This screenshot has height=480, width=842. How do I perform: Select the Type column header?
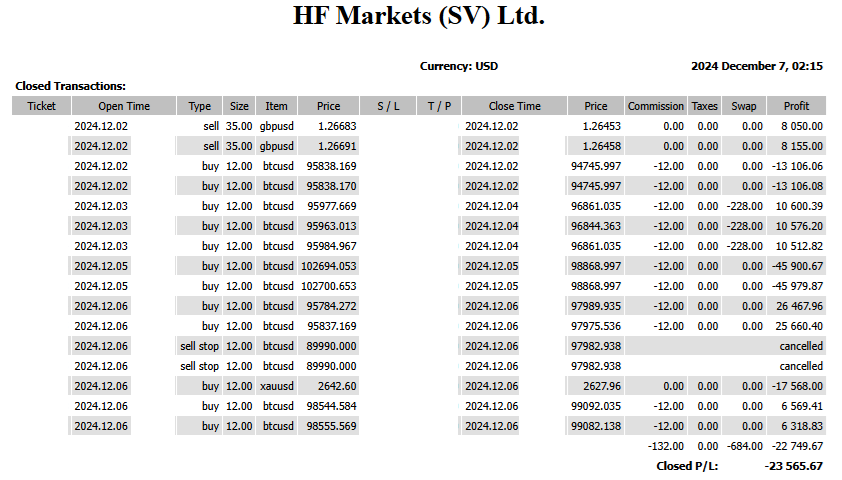(199, 106)
